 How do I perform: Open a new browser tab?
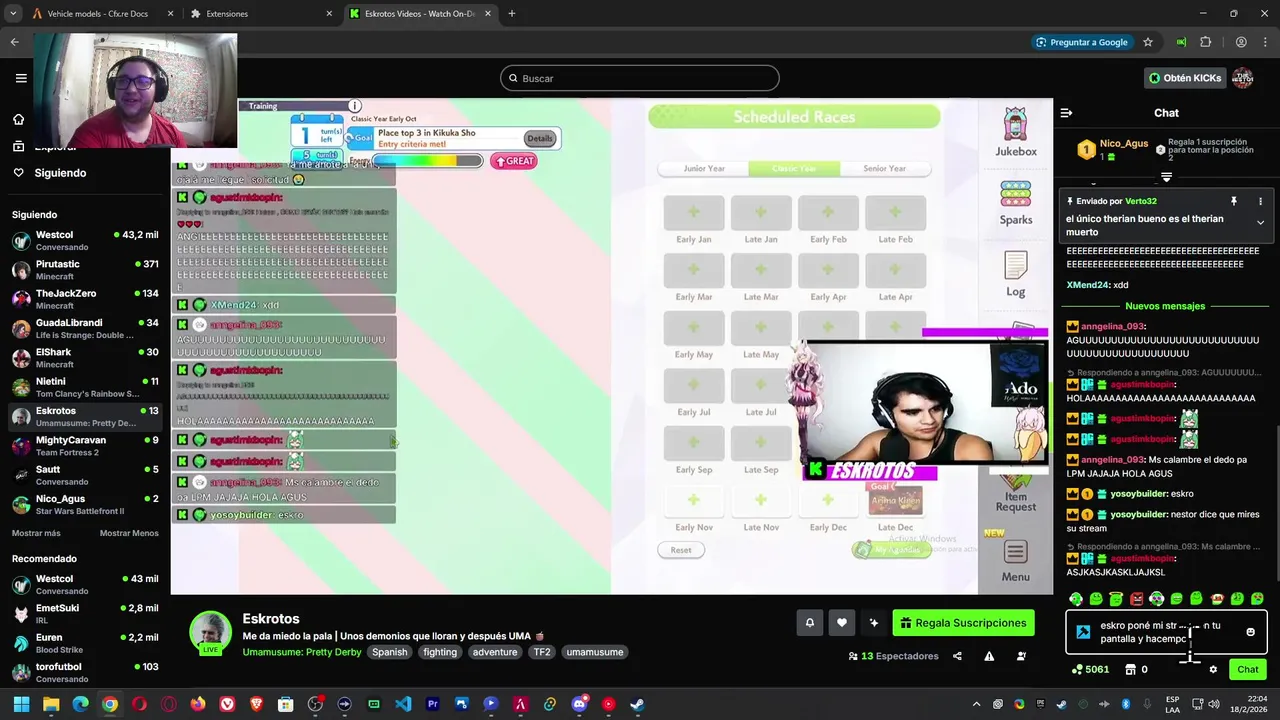click(512, 14)
